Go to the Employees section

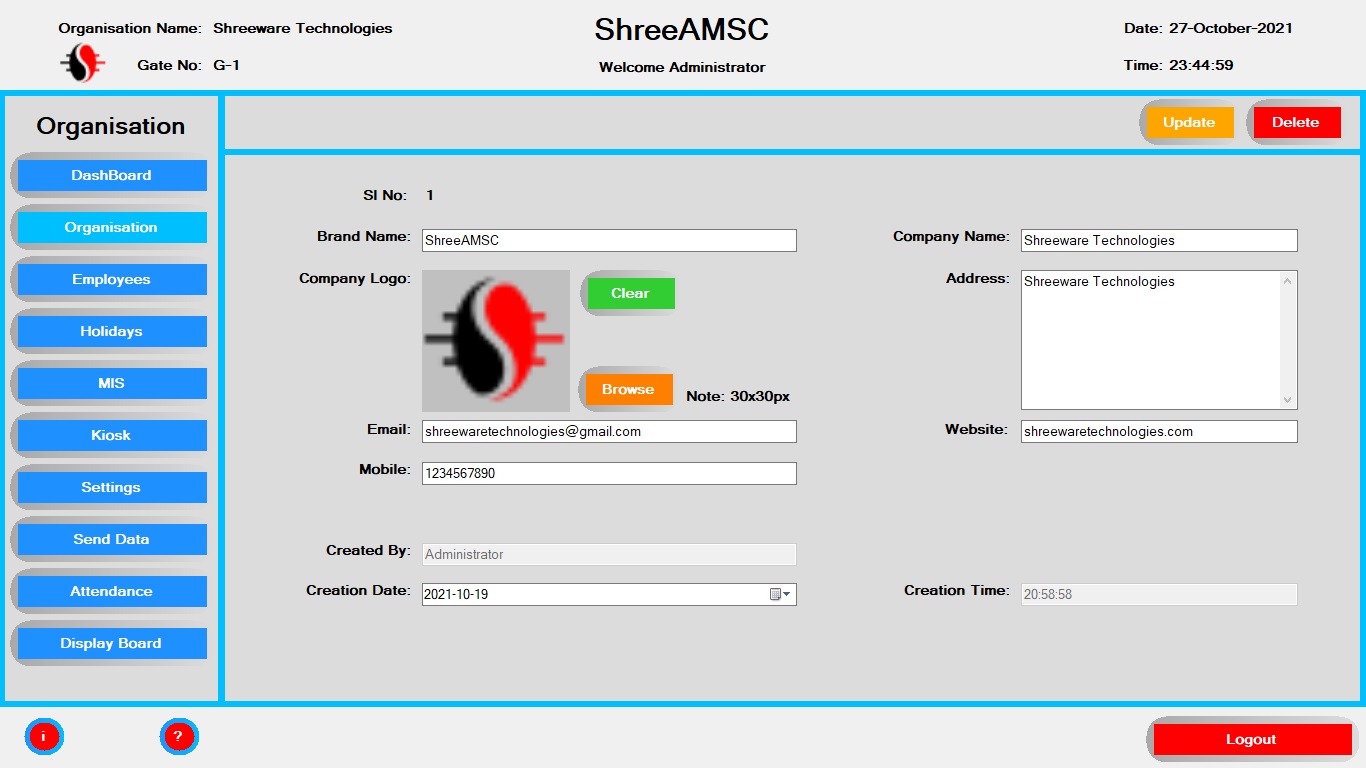(x=111, y=279)
